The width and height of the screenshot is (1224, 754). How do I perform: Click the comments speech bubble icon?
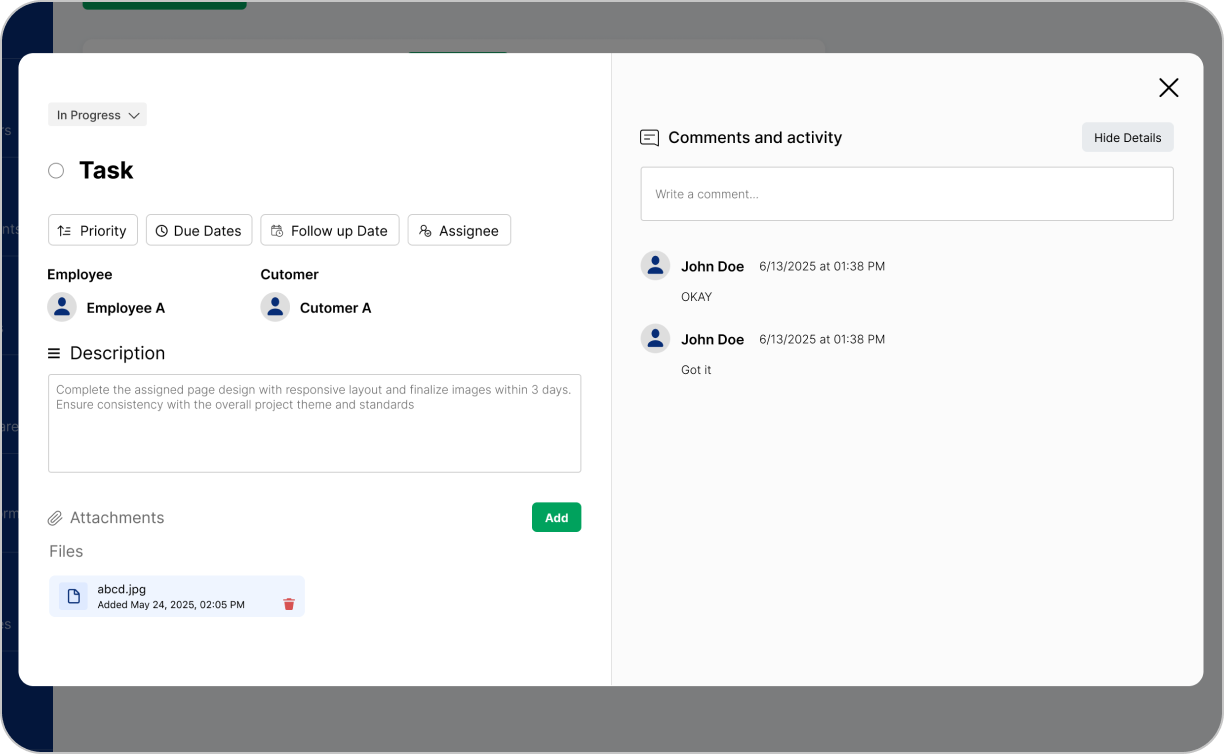click(x=649, y=138)
